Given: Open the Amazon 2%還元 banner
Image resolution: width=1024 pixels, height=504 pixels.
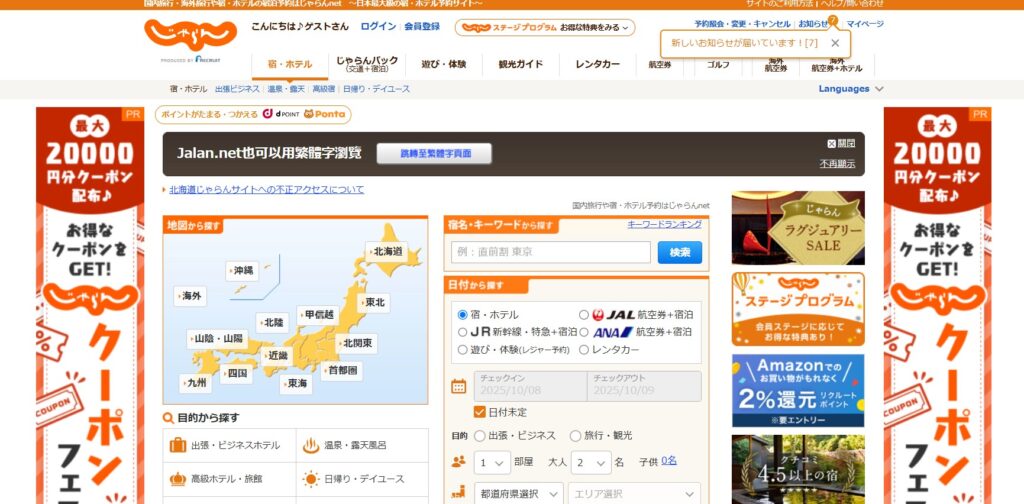Looking at the screenshot, I should (798, 390).
